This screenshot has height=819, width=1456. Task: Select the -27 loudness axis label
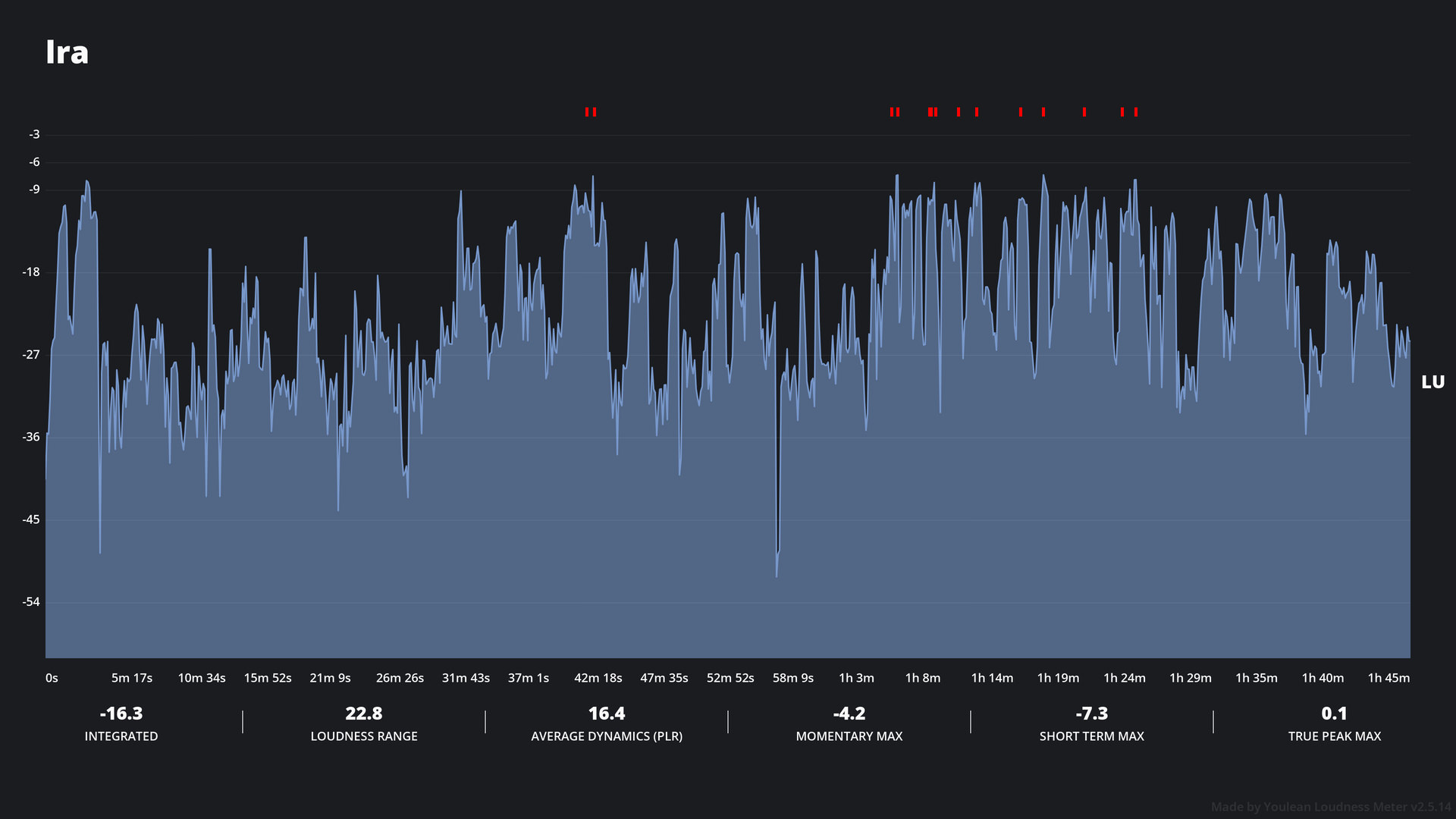(x=31, y=354)
